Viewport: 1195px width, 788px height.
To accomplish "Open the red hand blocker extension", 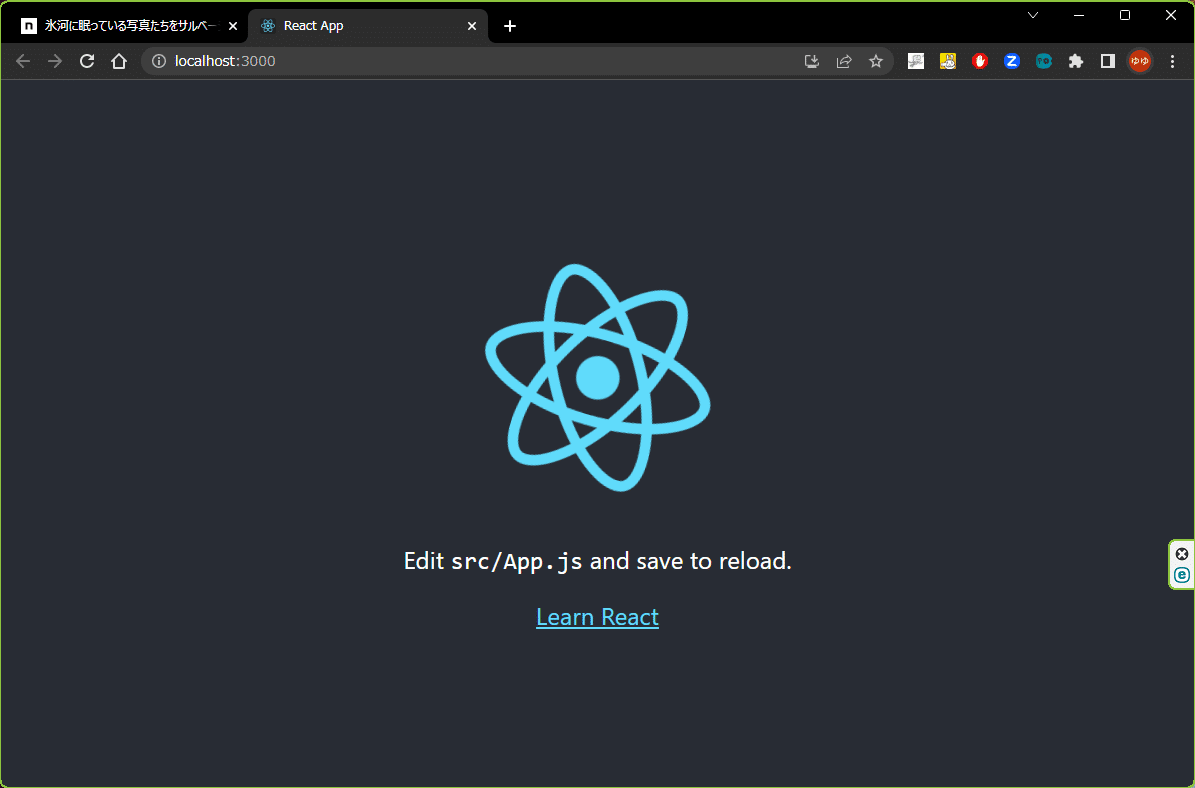I will (x=980, y=61).
